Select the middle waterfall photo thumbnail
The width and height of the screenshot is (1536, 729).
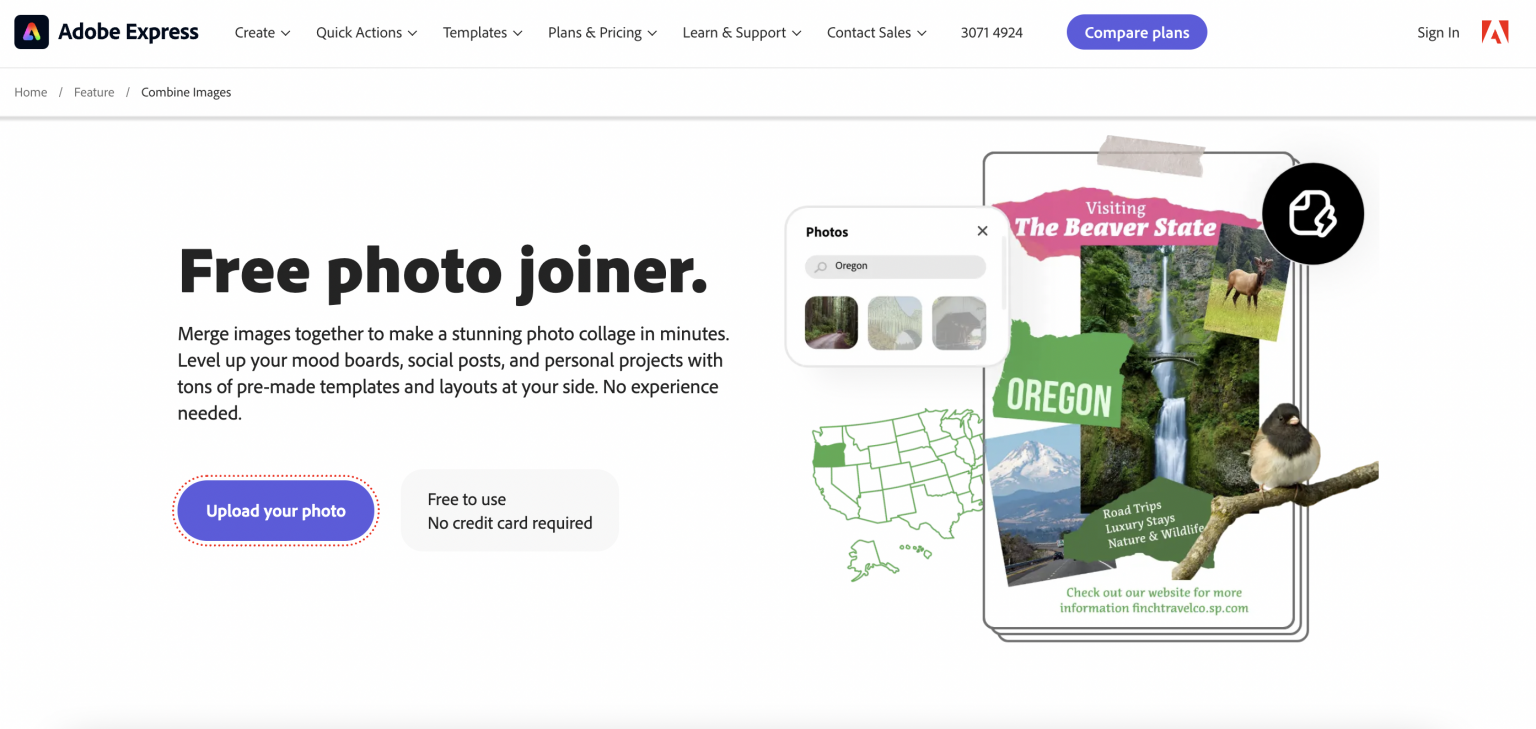point(895,322)
